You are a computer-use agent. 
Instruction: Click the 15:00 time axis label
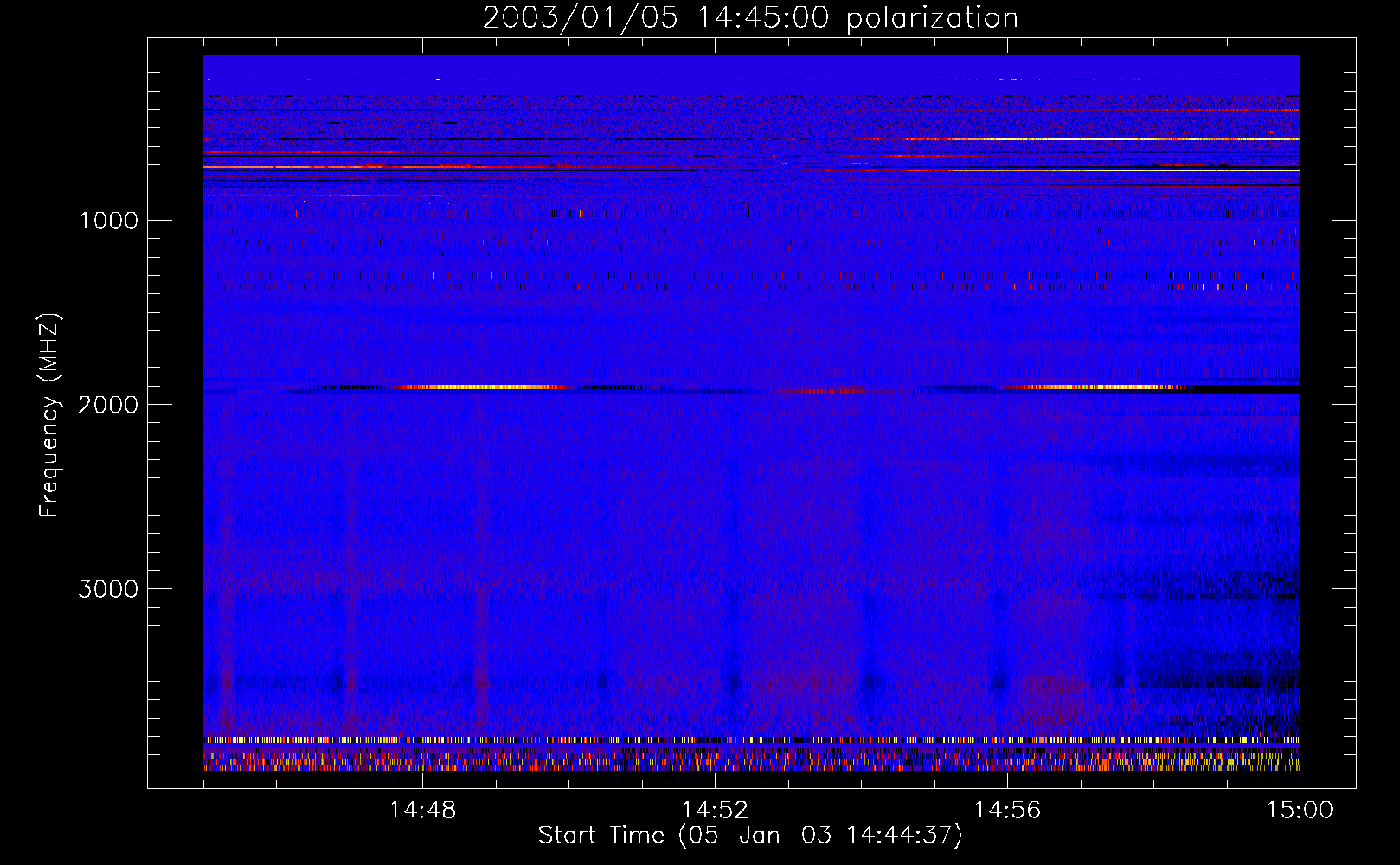(1300, 811)
